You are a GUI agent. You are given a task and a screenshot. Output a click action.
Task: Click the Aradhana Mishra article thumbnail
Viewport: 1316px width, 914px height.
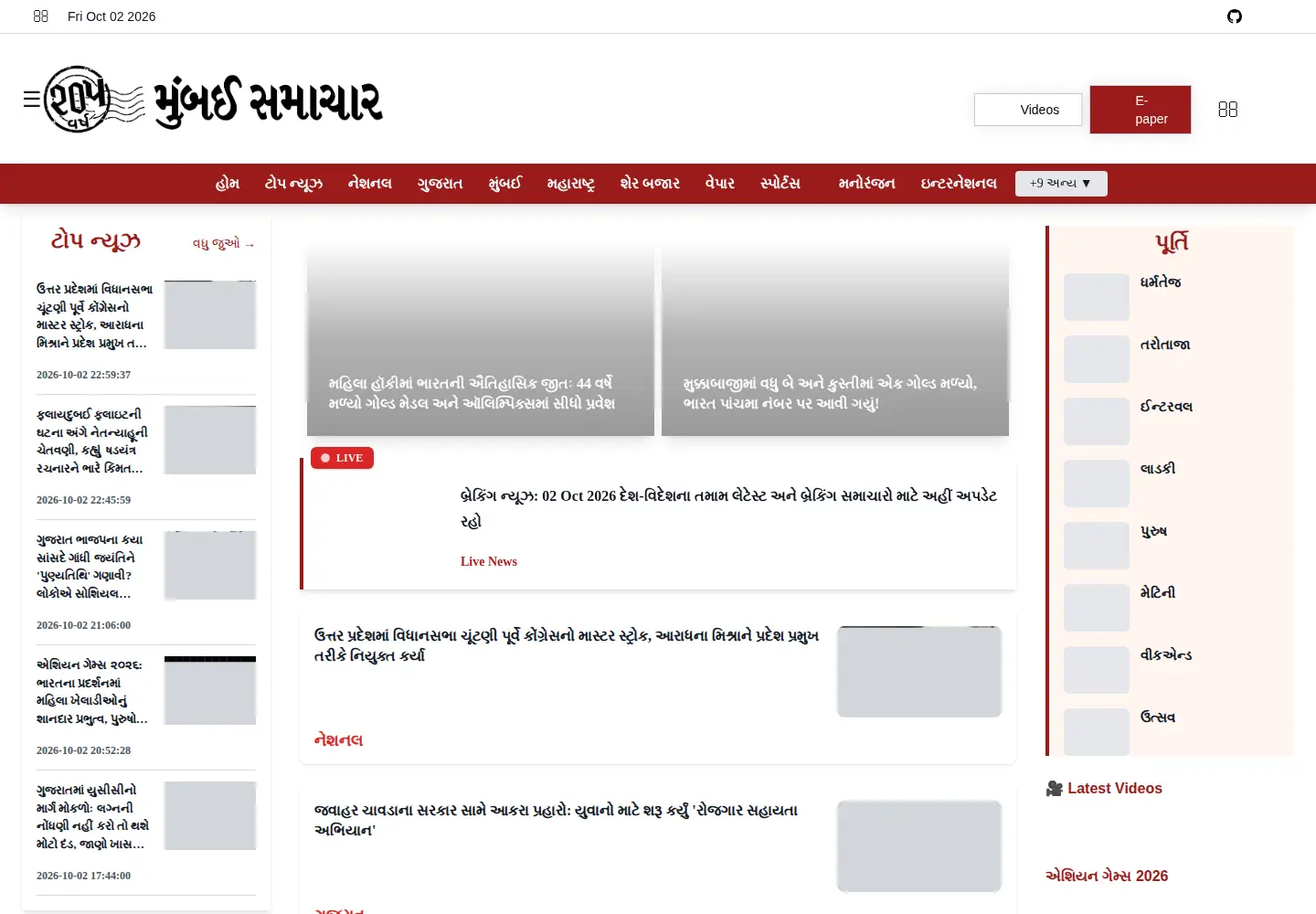click(919, 672)
